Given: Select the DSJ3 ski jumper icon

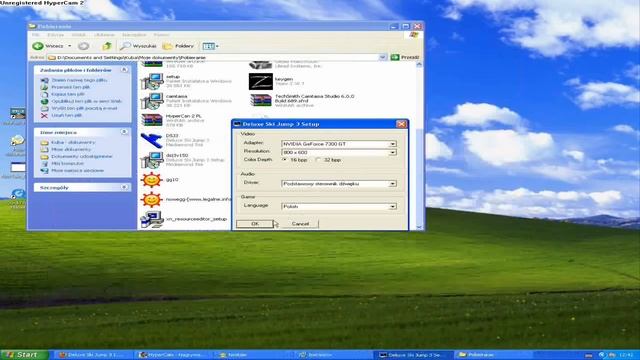Looking at the screenshot, I should pos(151,140).
